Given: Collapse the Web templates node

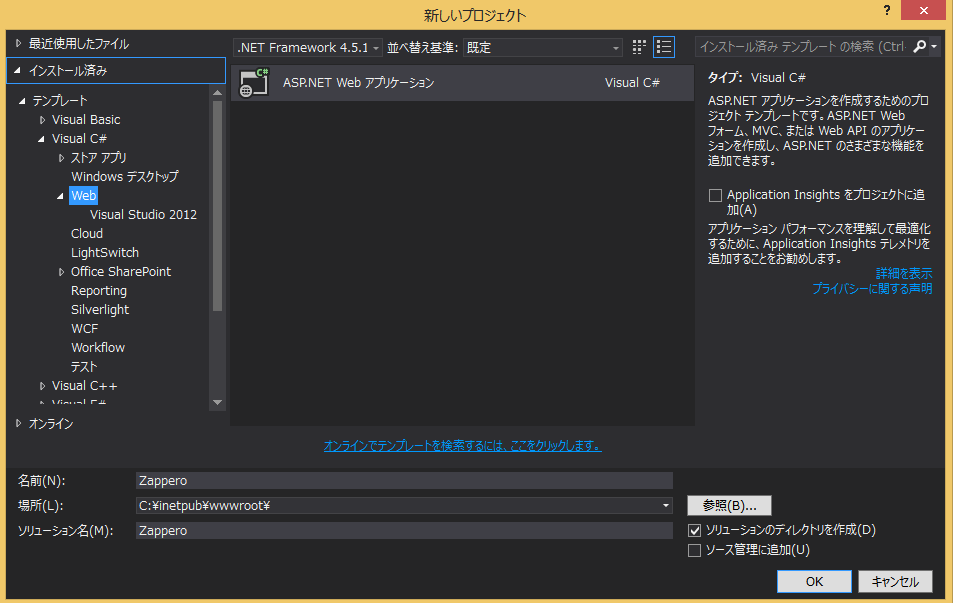Looking at the screenshot, I should (61, 195).
